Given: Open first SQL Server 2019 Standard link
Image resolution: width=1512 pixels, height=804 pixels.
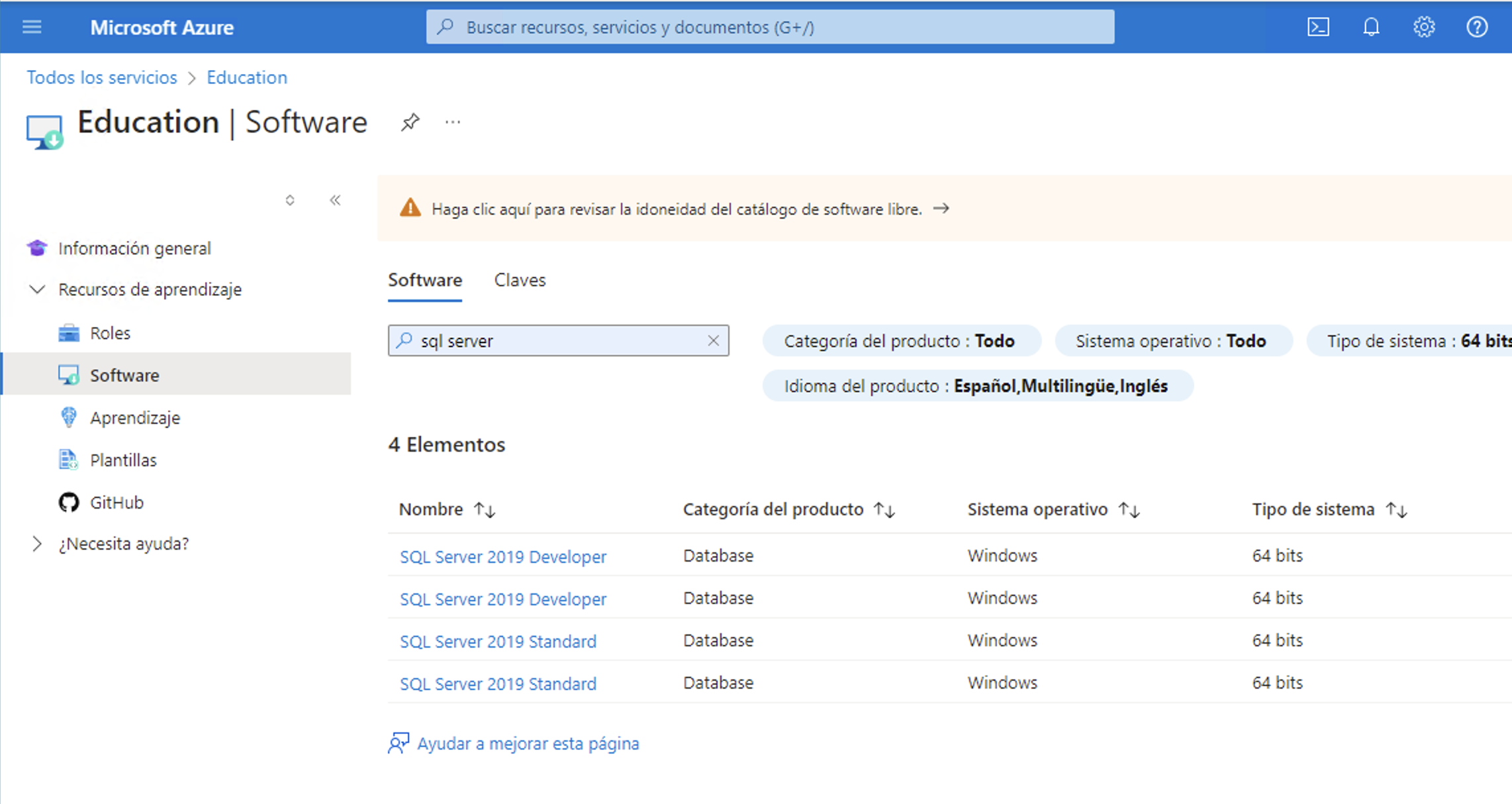Looking at the screenshot, I should pyautogui.click(x=498, y=641).
